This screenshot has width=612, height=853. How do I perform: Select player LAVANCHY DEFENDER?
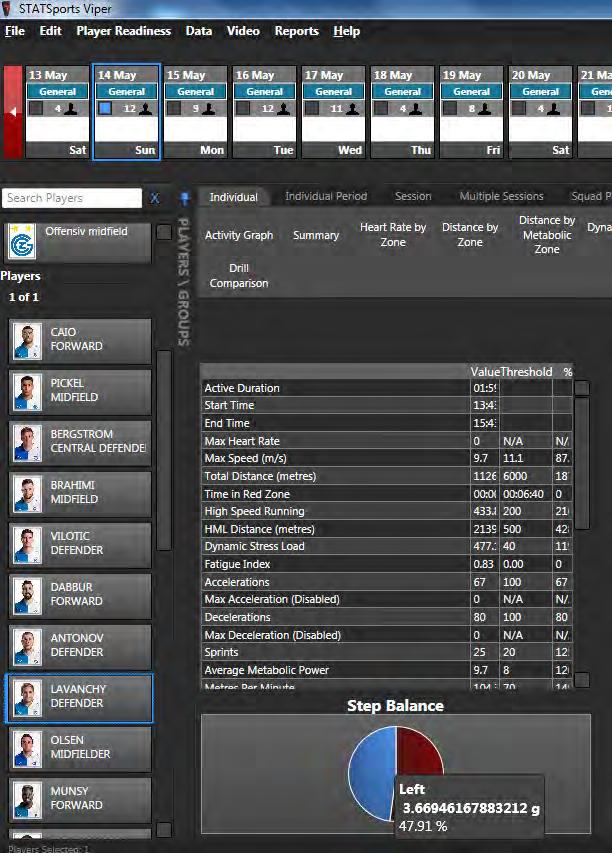tap(80, 697)
